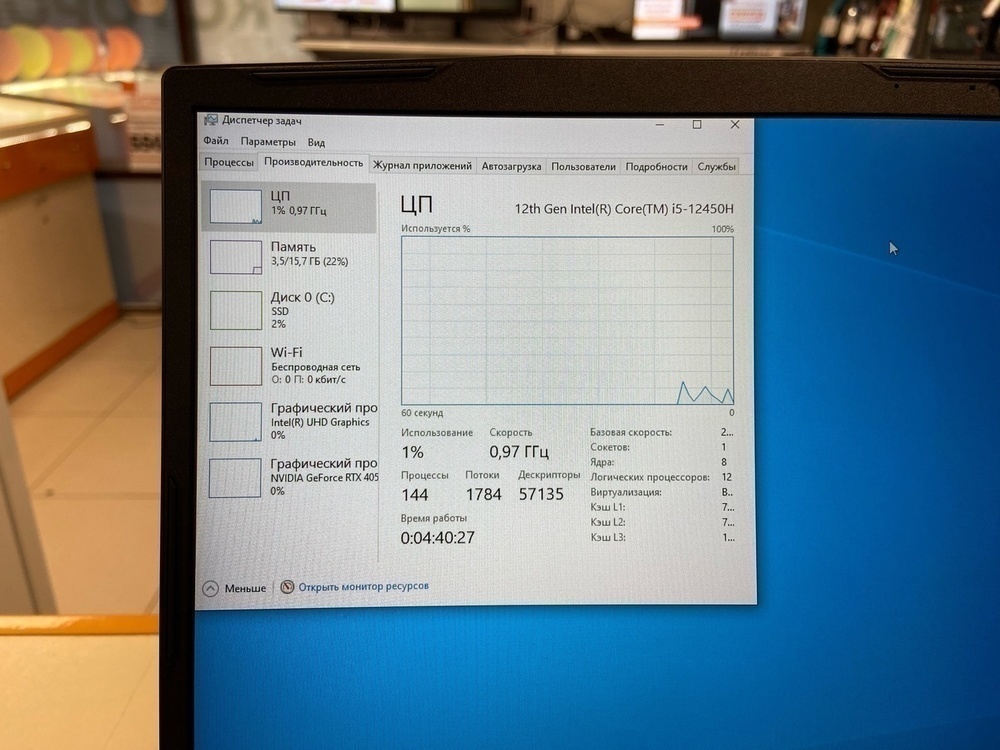Click the Intel(R) UHD Graphics entry label
This screenshot has width=1000, height=750.
point(320,422)
